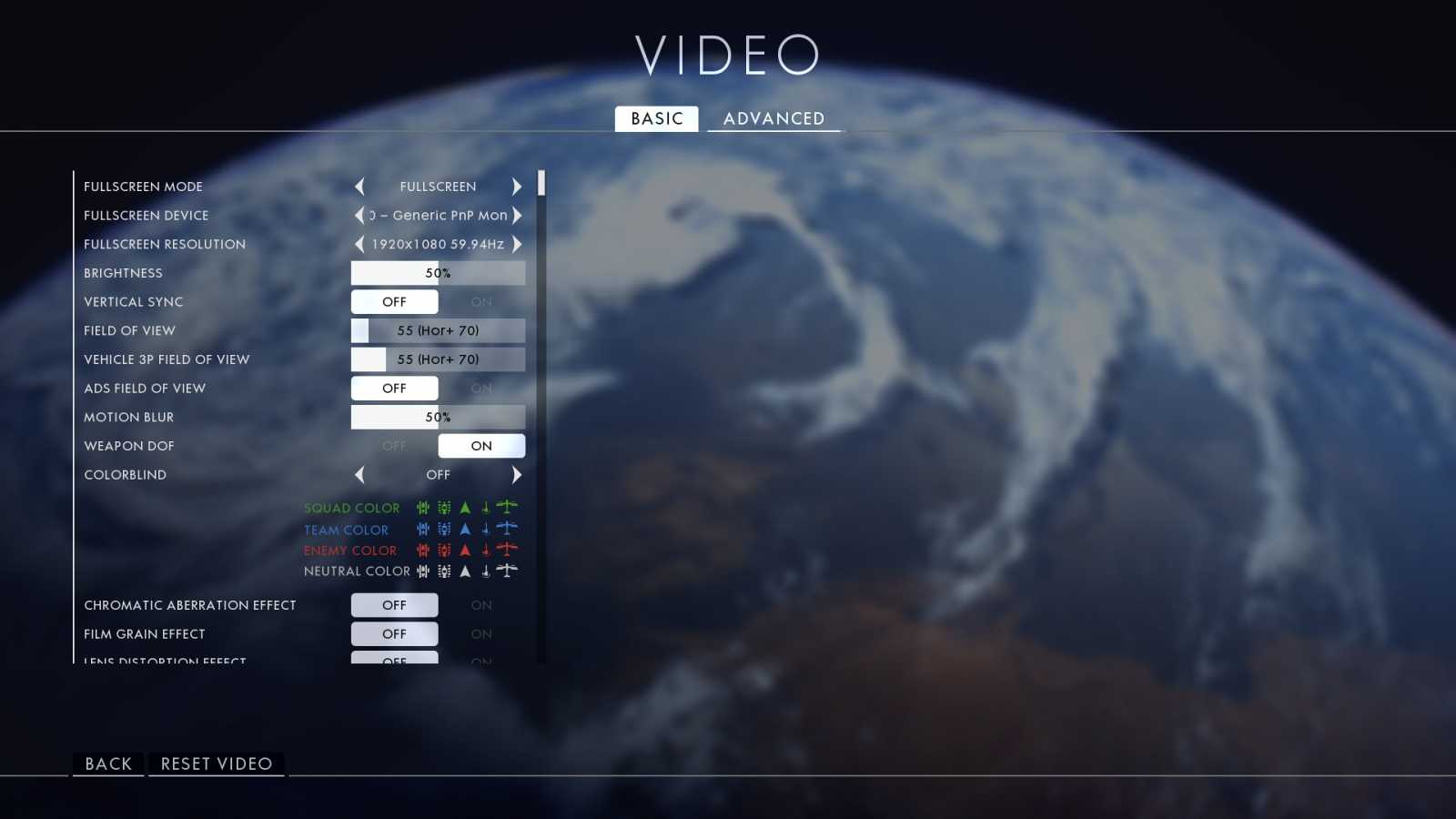The height and width of the screenshot is (819, 1456).
Task: Click right arrow for Fullscreen Resolution
Action: (x=517, y=244)
